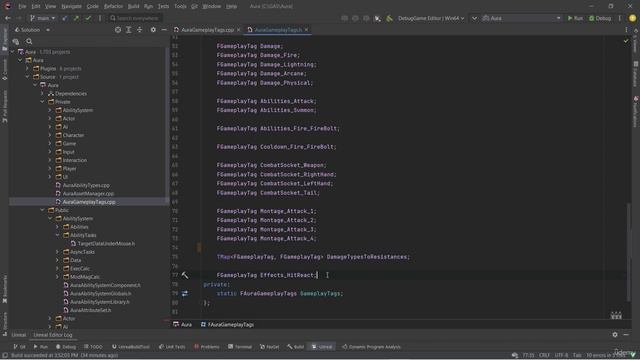Screen dimensions: 640x360
Task: Click the Git commit checkmark icon
Action: [x=88, y=18]
